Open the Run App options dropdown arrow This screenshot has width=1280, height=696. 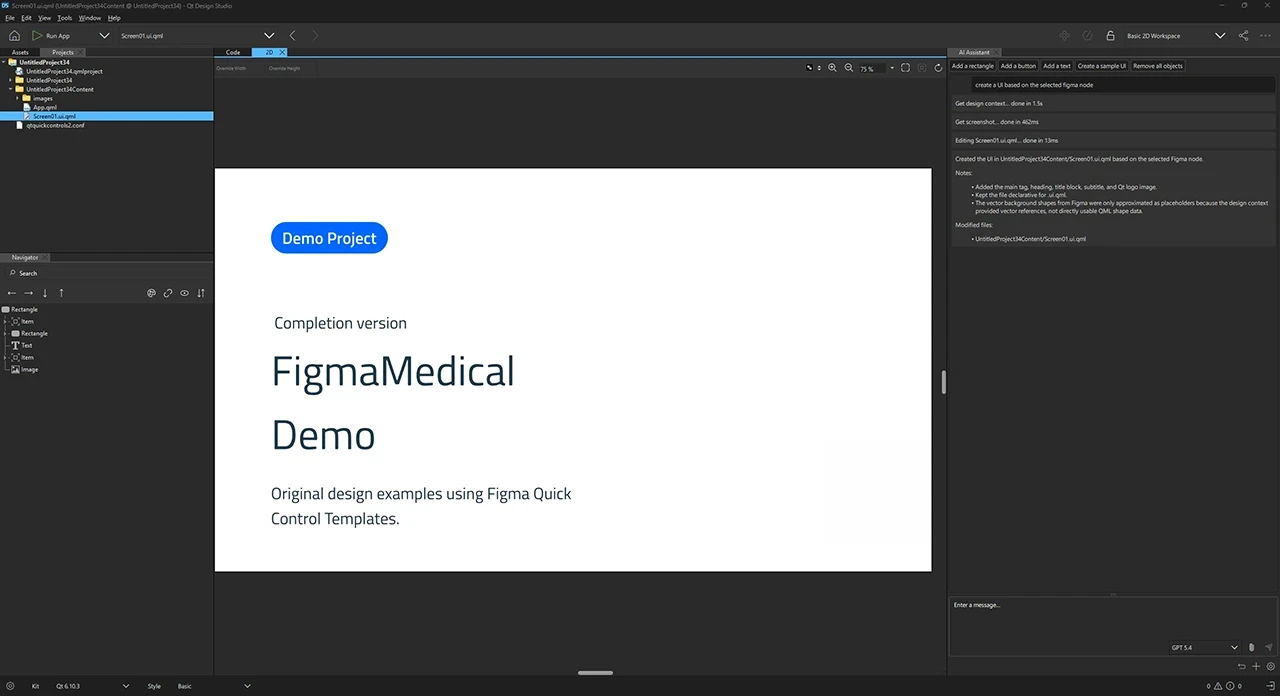(104, 36)
